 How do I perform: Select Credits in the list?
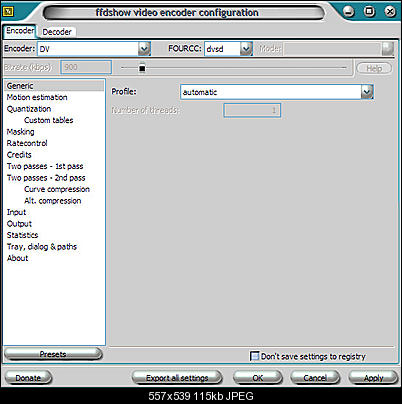pos(19,155)
